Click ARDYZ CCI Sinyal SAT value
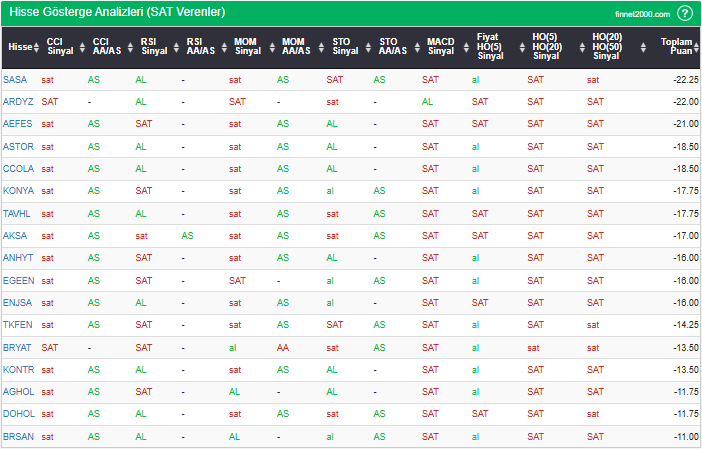This screenshot has width=702, height=449. point(50,102)
